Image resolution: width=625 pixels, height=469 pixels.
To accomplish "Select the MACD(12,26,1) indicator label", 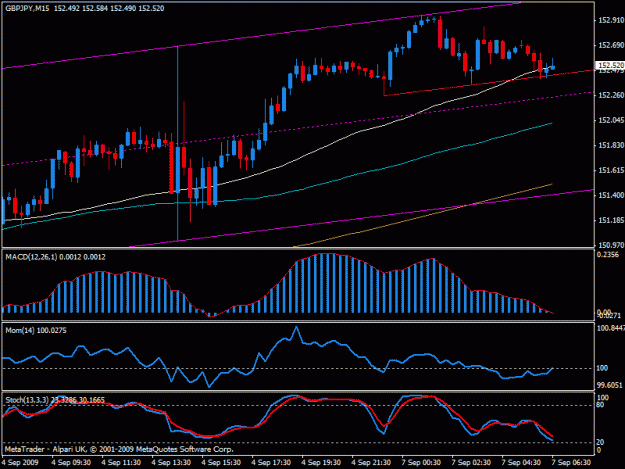I will (55, 257).
